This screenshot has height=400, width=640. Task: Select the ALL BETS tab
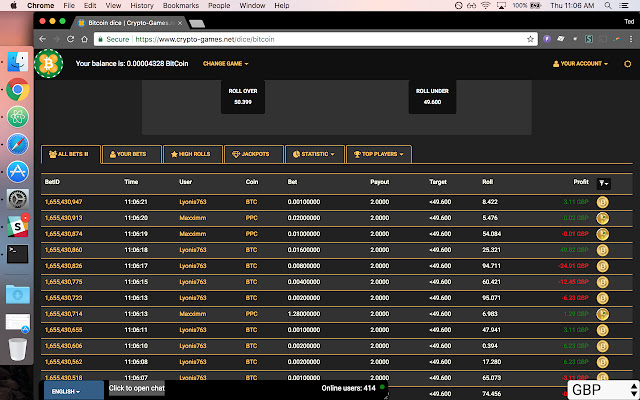click(x=71, y=154)
